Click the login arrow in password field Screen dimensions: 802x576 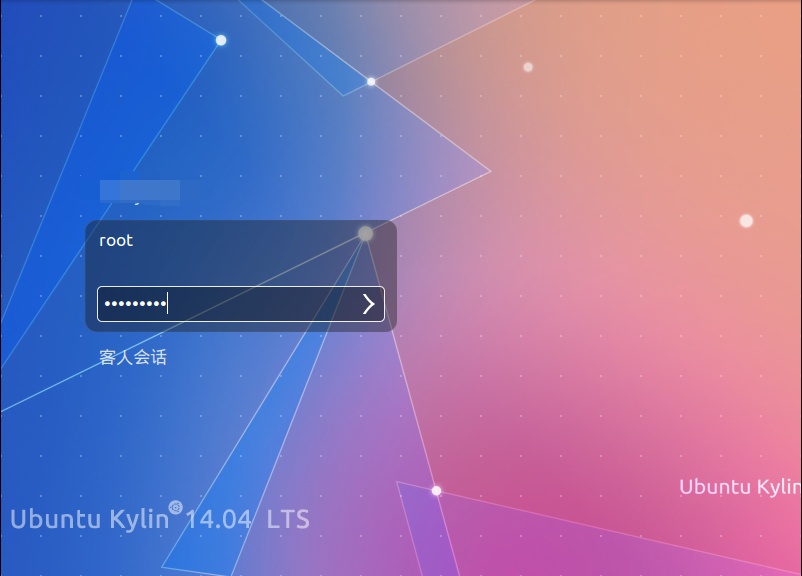click(368, 304)
